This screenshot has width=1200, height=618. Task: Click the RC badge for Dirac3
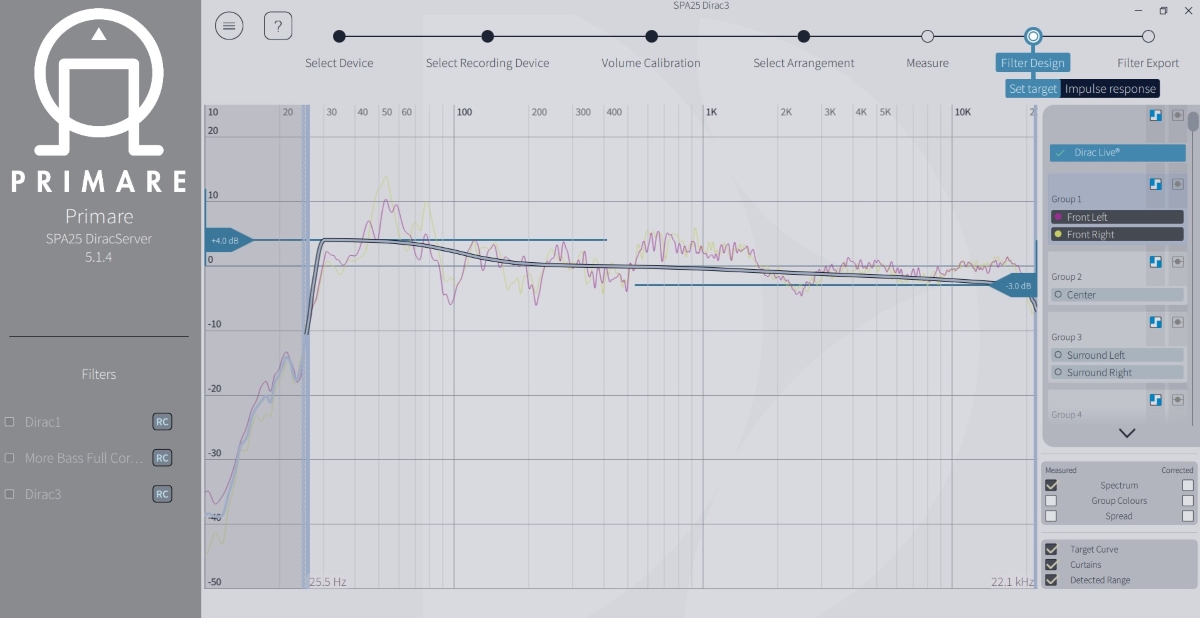click(162, 494)
